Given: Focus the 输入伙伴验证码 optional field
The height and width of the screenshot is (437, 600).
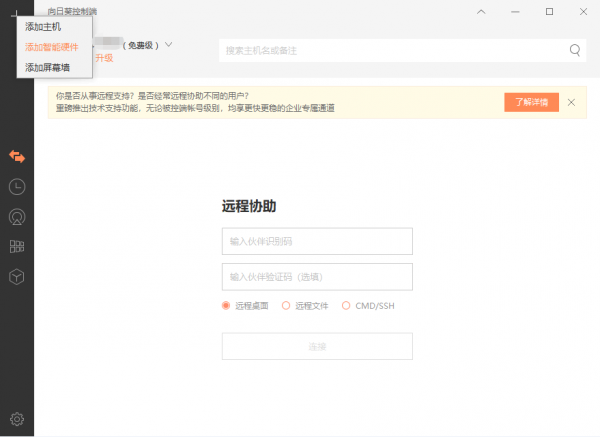Looking at the screenshot, I should click(x=317, y=276).
